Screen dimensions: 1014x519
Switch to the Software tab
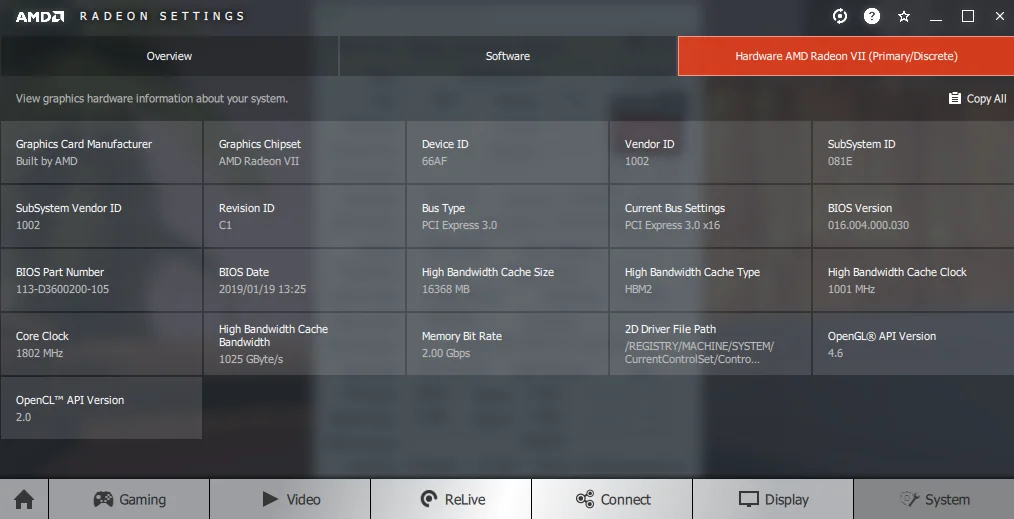(508, 56)
